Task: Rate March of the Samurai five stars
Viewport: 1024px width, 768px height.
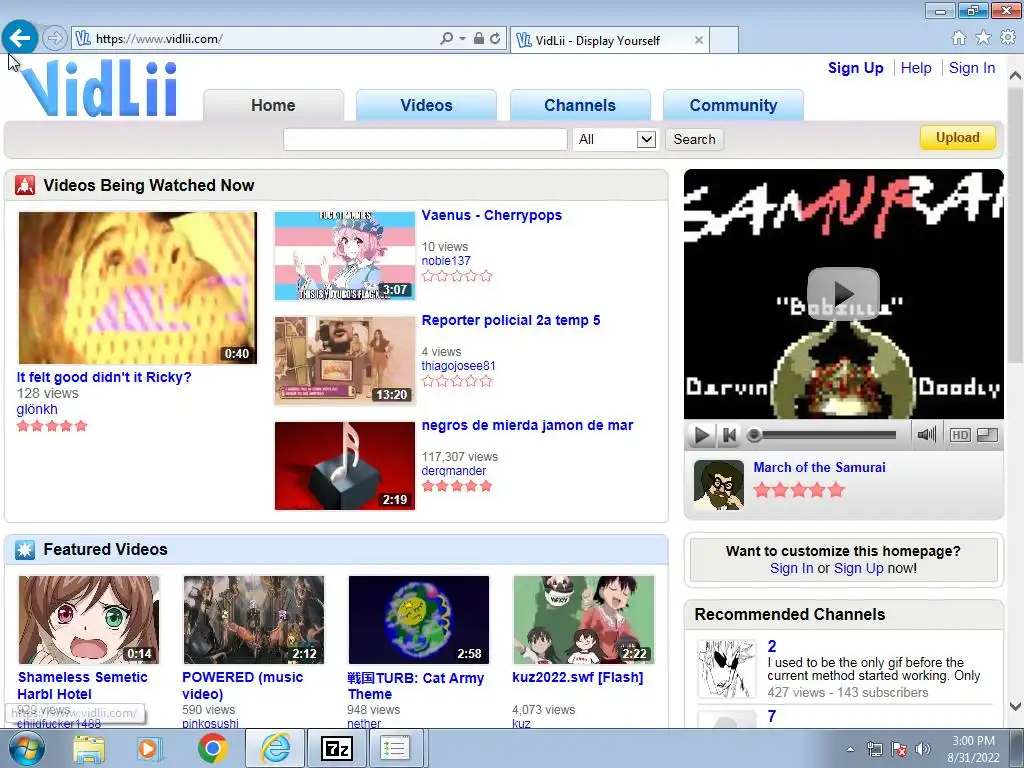Action: coord(836,490)
